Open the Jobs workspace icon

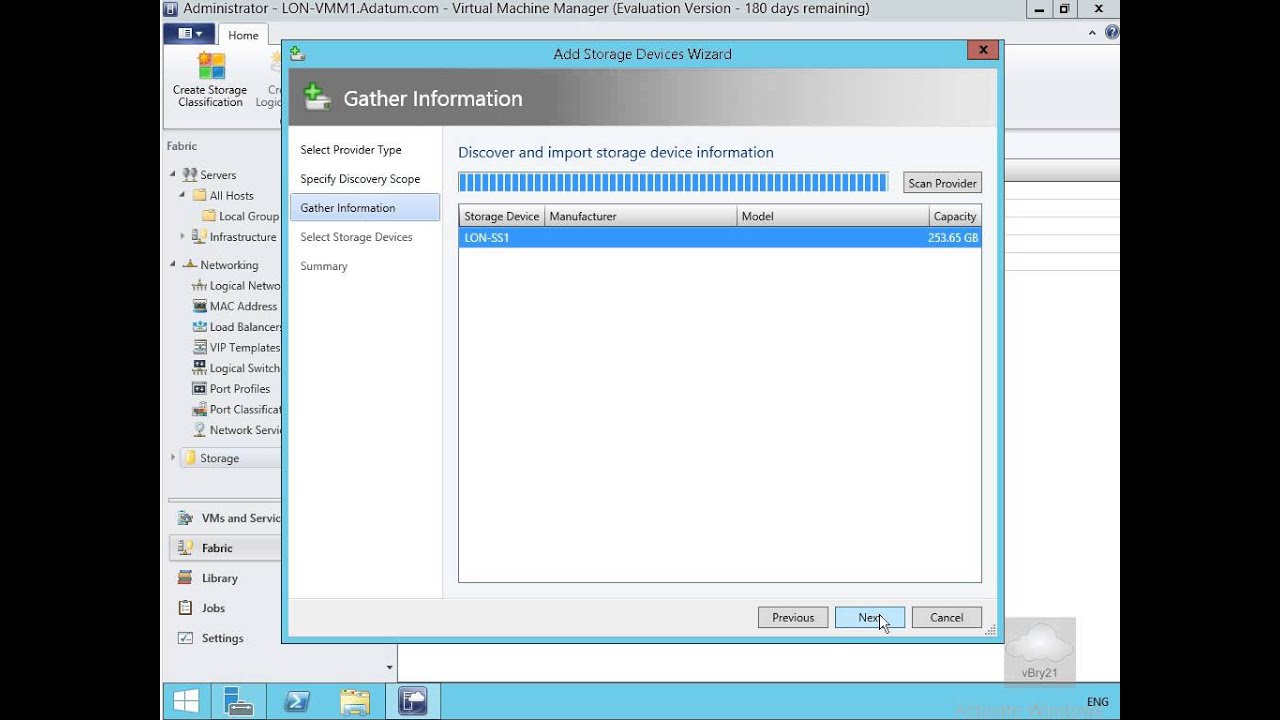(x=185, y=608)
